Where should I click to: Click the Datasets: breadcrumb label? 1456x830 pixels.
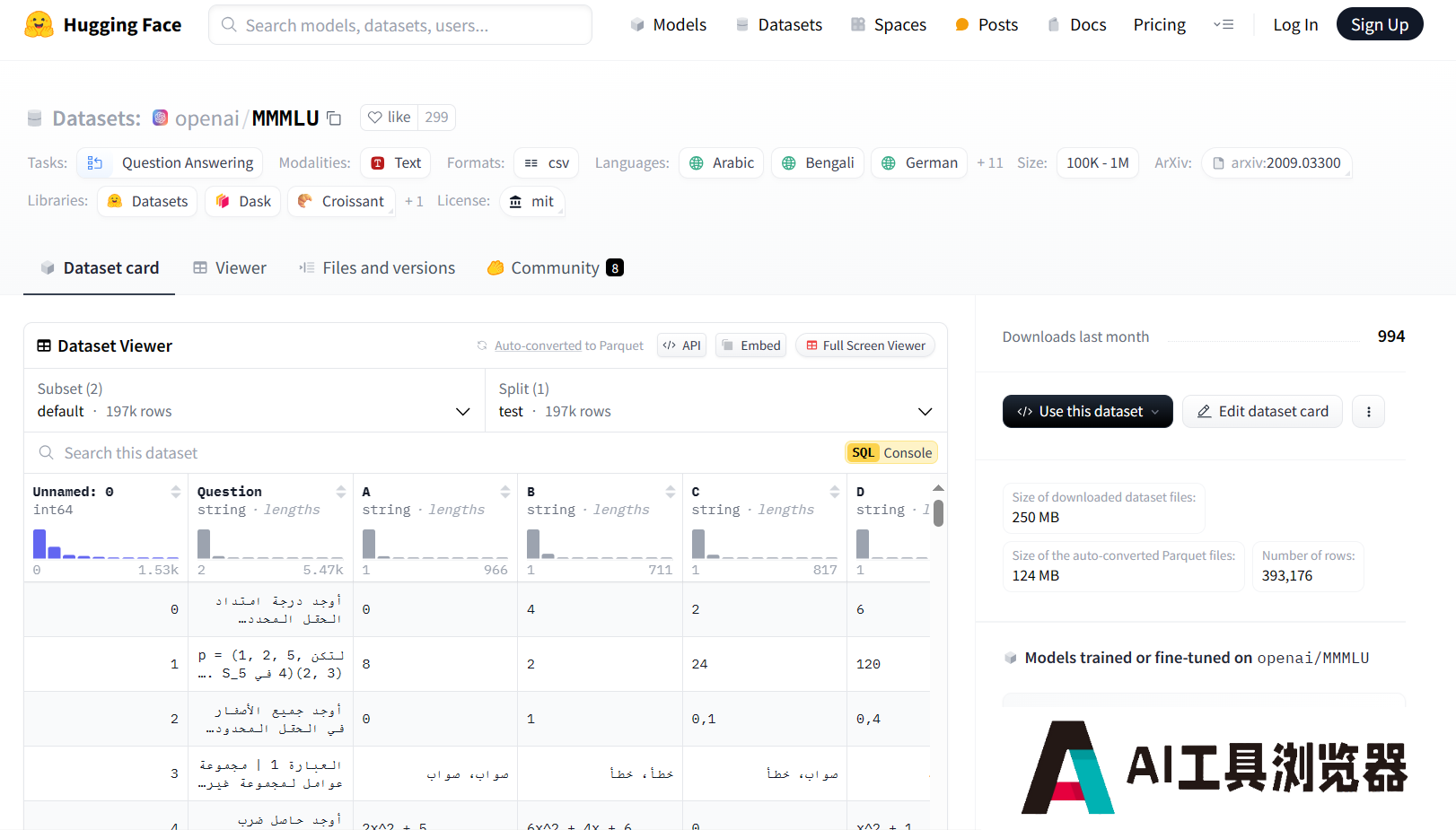pyautogui.click(x=96, y=118)
